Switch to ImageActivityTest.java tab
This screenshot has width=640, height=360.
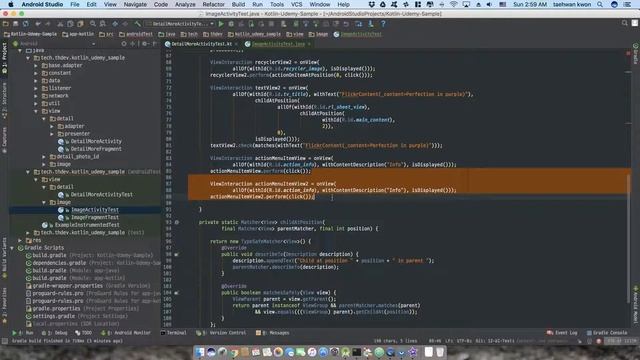pyautogui.click(x=278, y=44)
